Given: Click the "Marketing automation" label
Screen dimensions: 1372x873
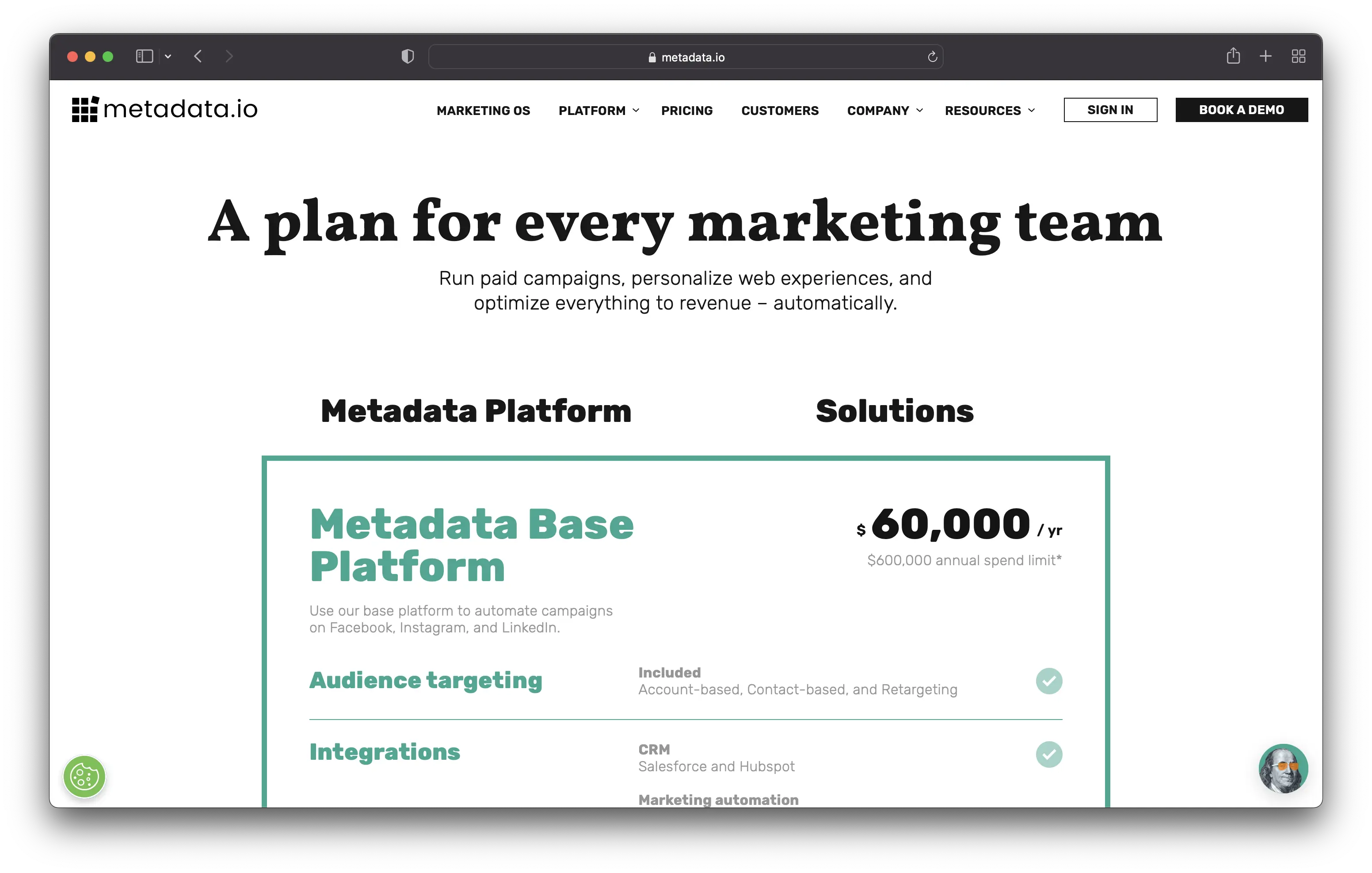Looking at the screenshot, I should (x=718, y=800).
